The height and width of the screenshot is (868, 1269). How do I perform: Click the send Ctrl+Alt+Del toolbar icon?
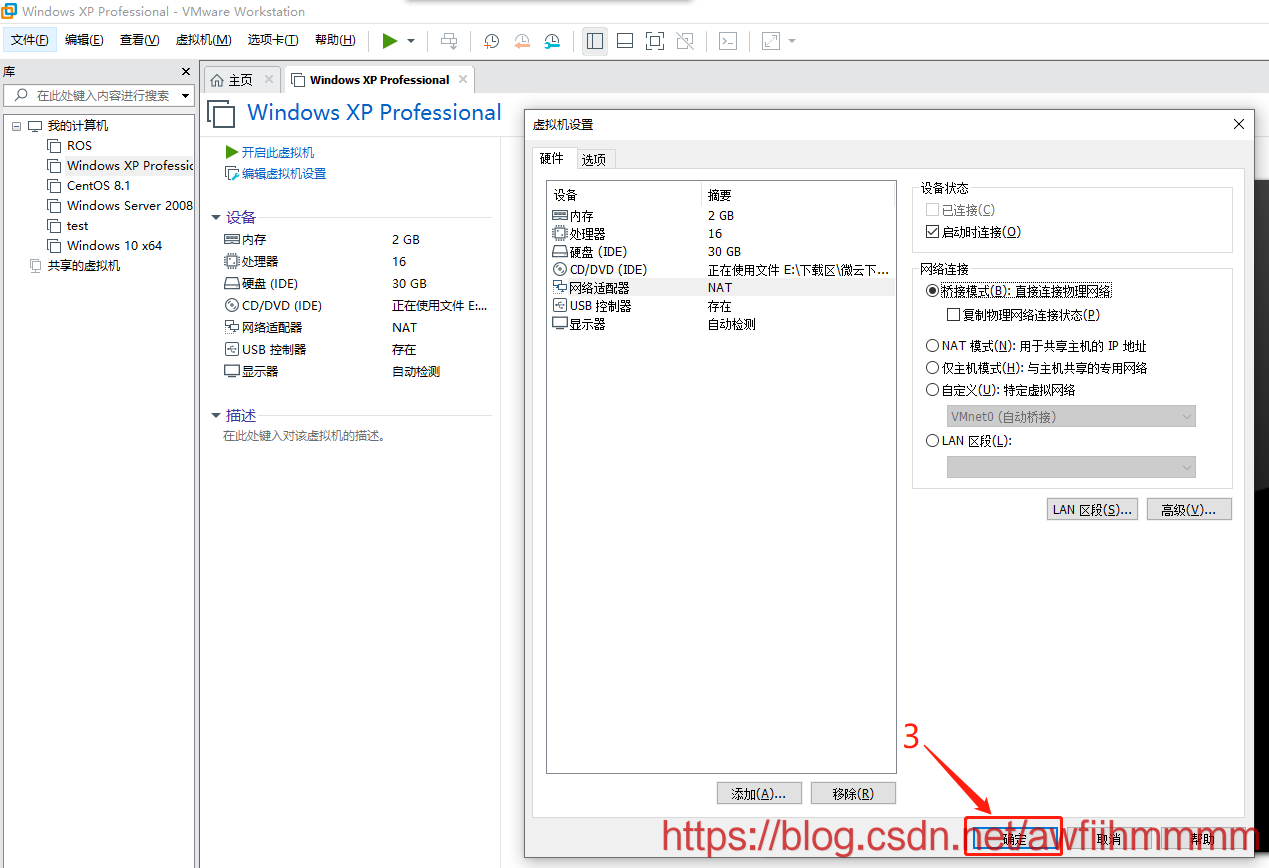pyautogui.click(x=449, y=41)
